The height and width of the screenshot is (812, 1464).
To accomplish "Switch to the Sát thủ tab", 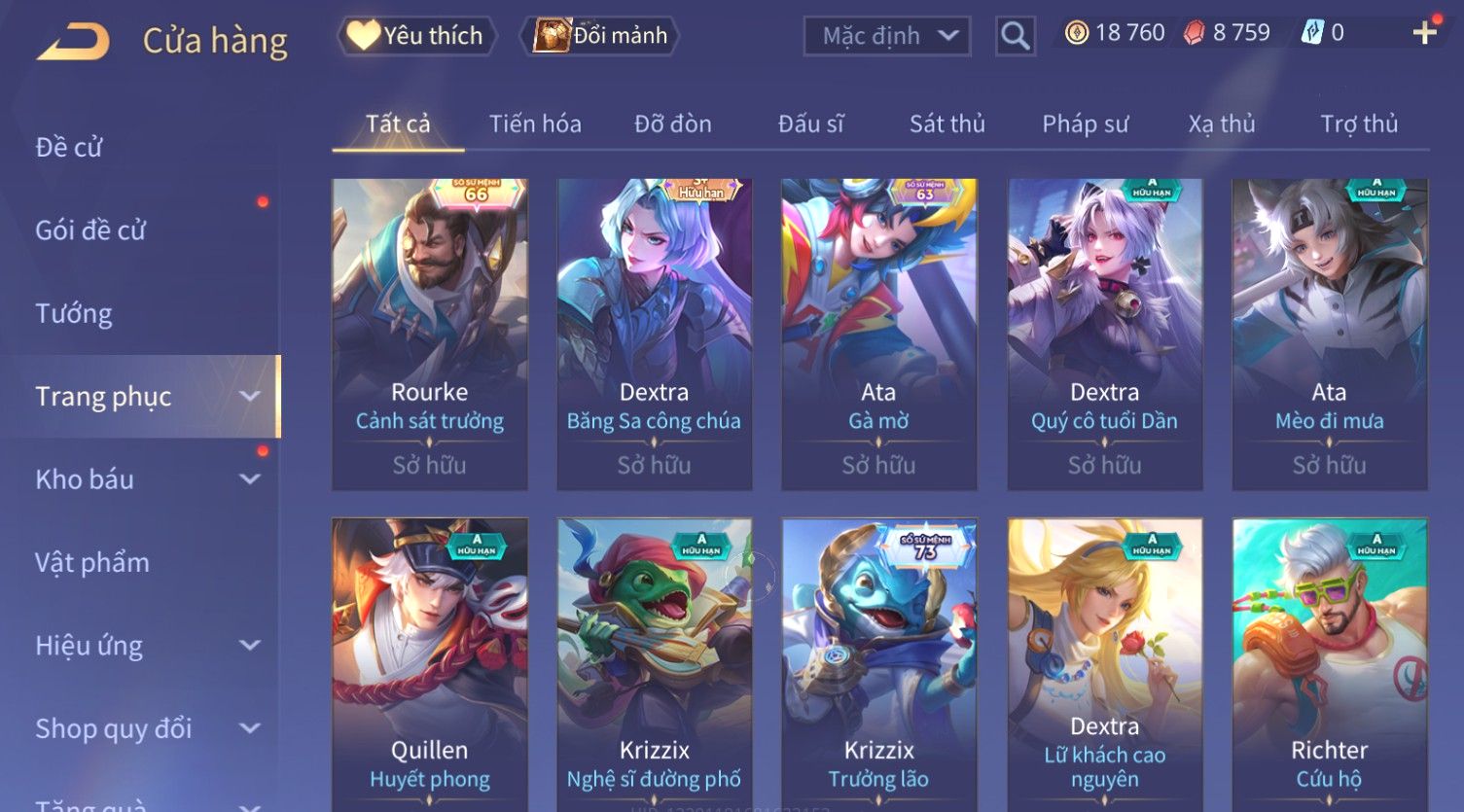I will coord(946,124).
